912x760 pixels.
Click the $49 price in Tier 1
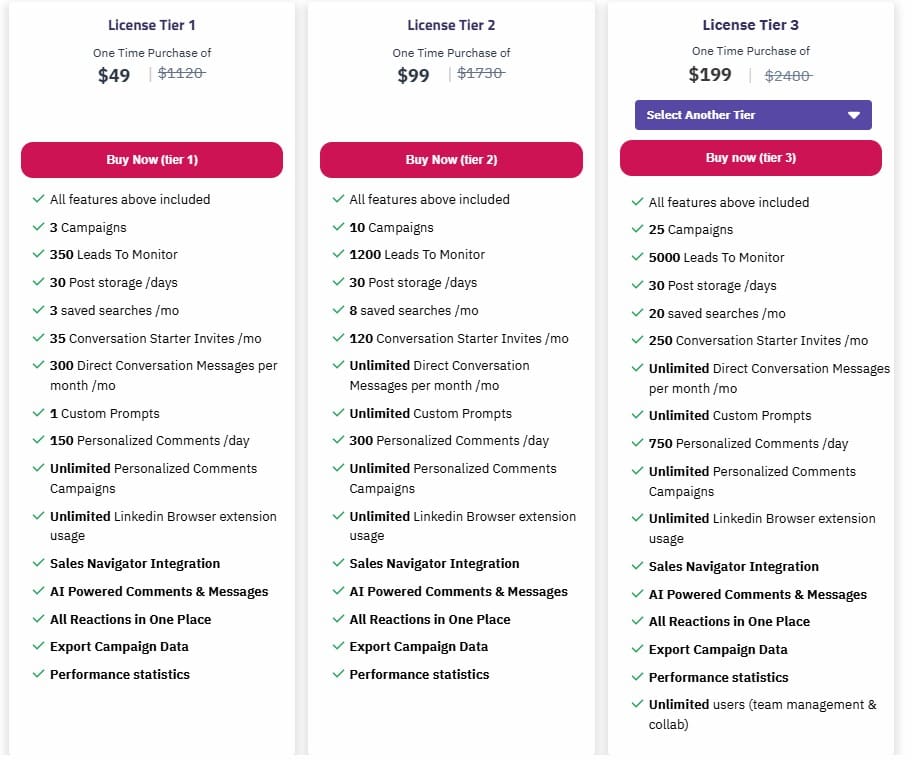click(x=114, y=75)
